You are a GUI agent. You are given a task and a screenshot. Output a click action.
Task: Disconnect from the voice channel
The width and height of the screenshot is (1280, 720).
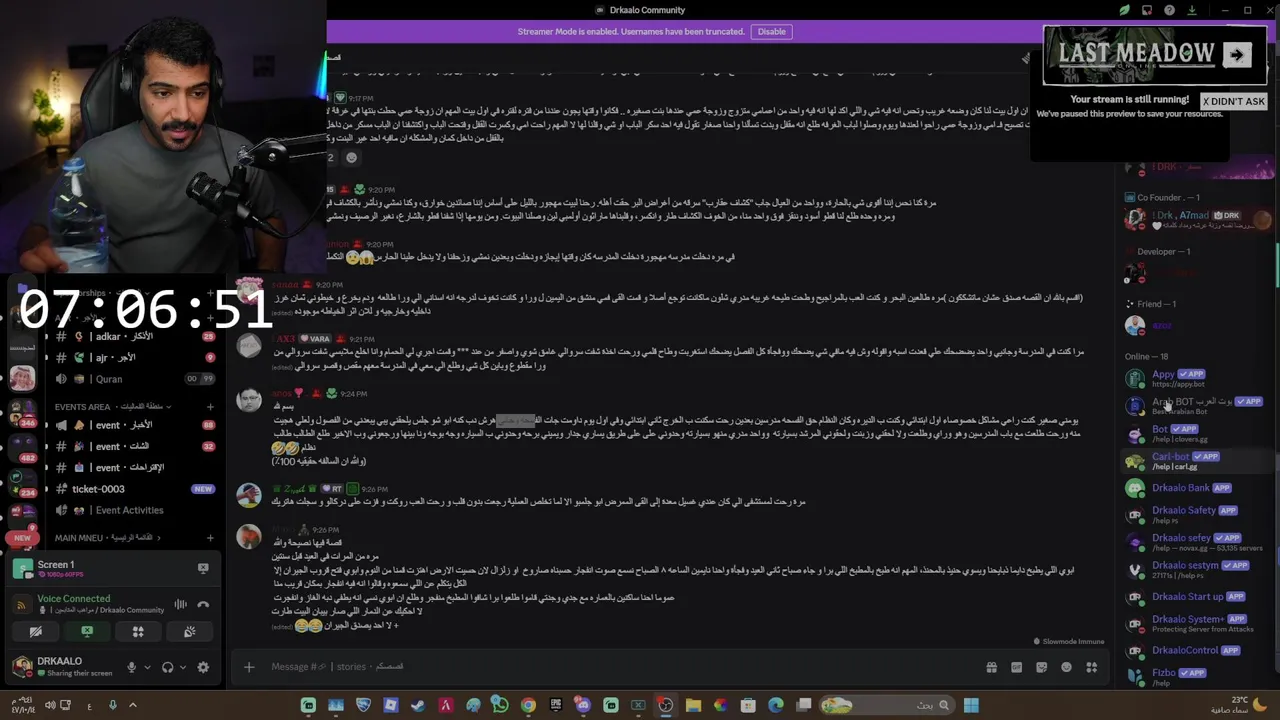(x=203, y=604)
